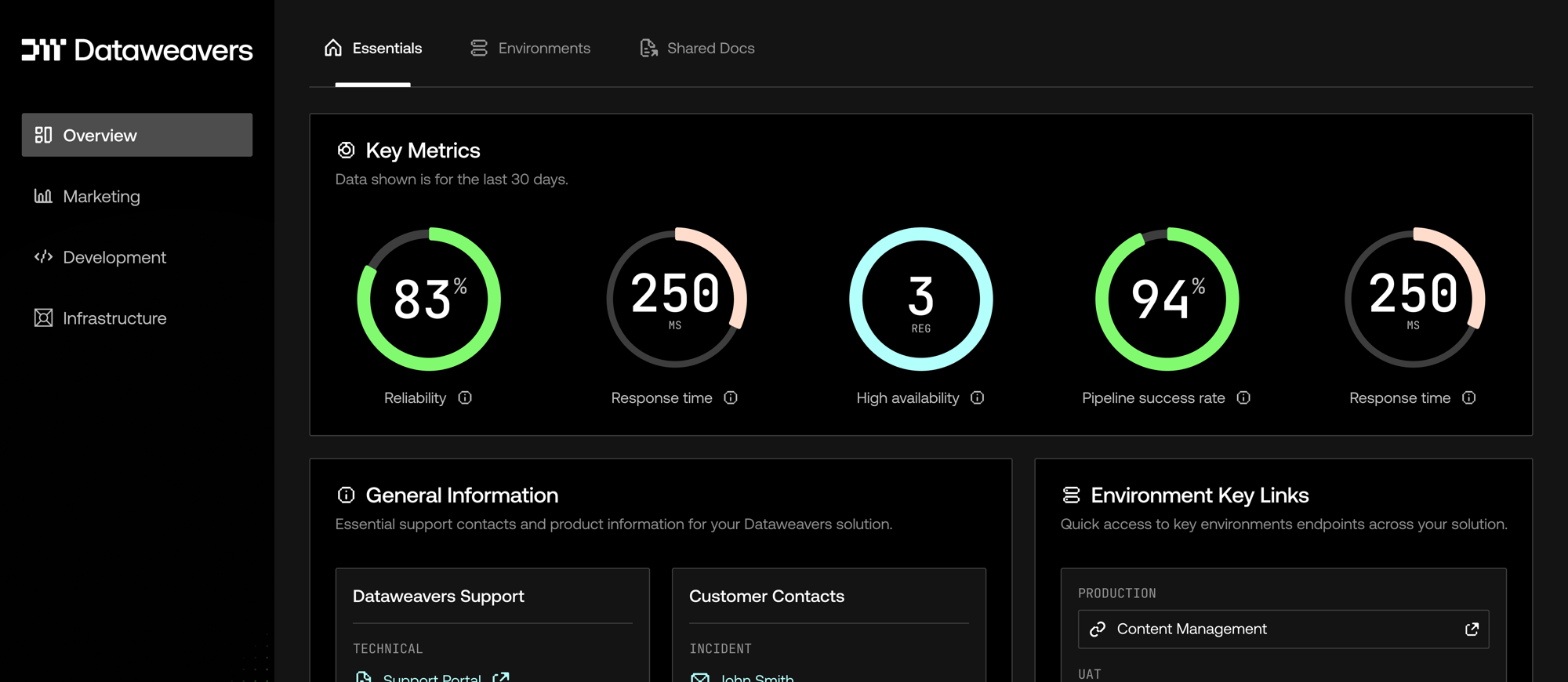Select the 94% pipeline success gauge
Screen dimensions: 1568x682
1167,299
